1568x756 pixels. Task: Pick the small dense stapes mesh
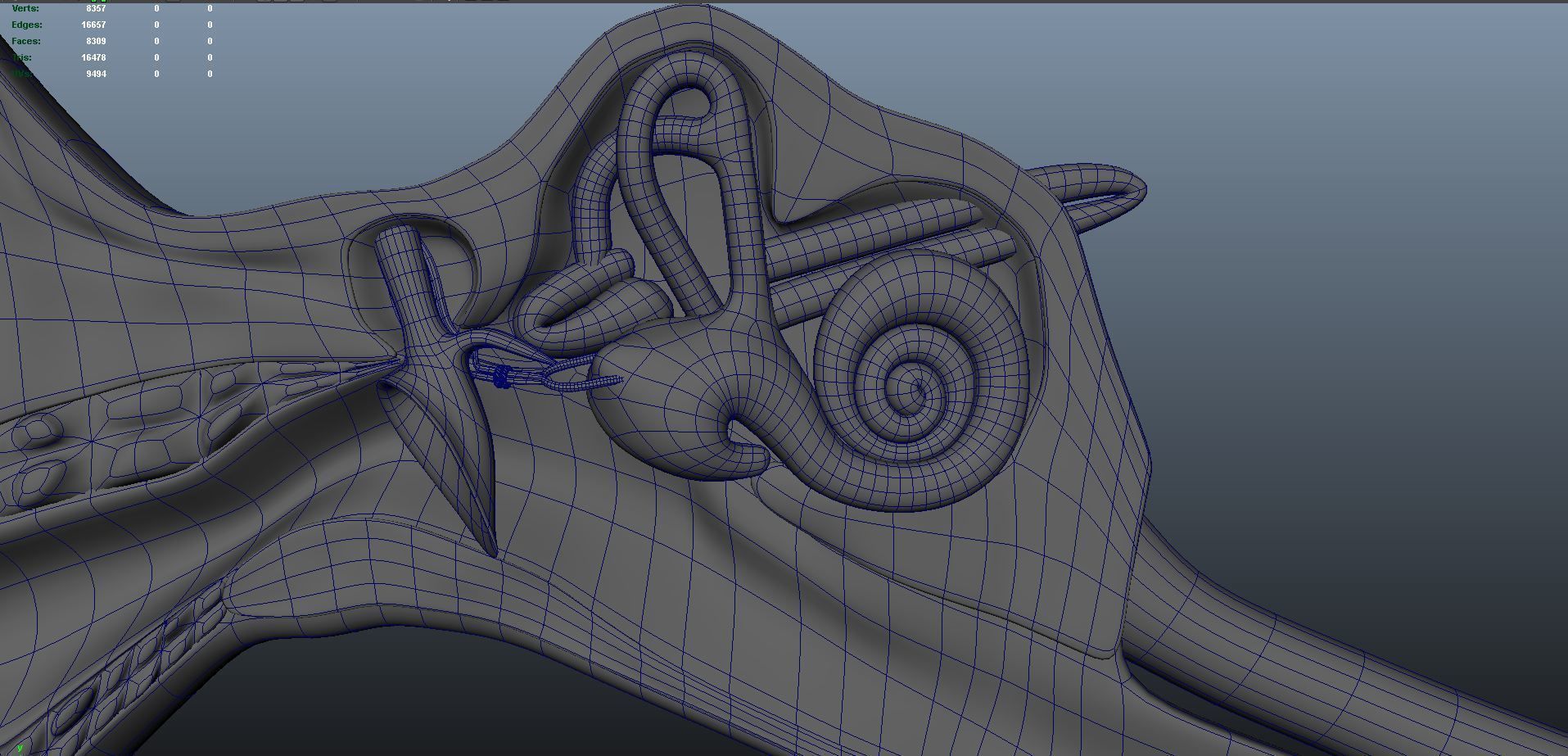tap(501, 378)
